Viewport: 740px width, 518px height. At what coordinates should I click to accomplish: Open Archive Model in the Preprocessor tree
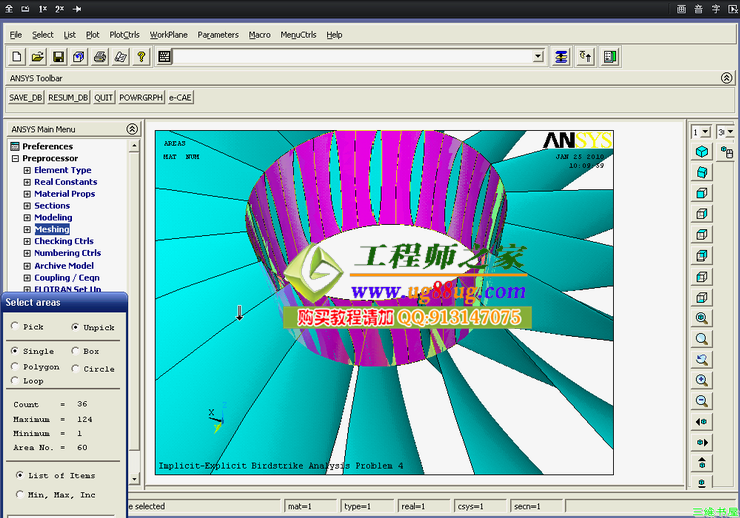[64, 266]
